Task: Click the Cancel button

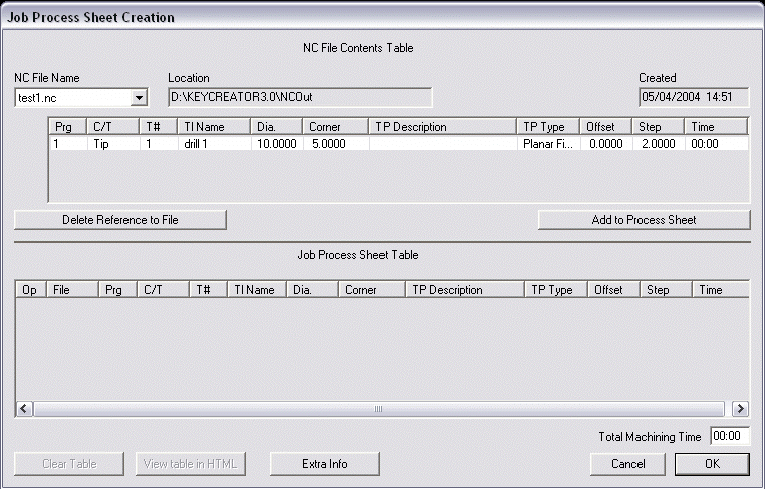Action: (628, 464)
